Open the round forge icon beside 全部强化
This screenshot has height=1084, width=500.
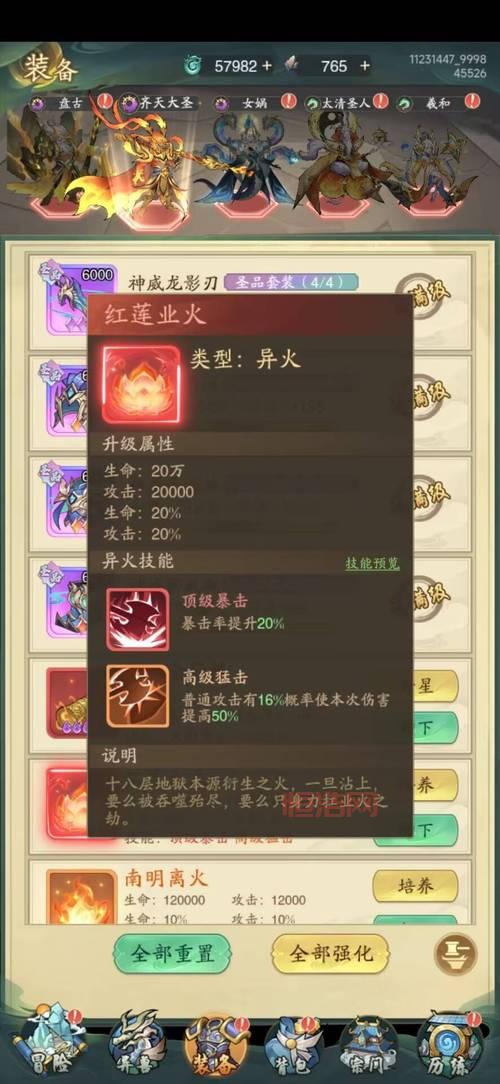456,954
